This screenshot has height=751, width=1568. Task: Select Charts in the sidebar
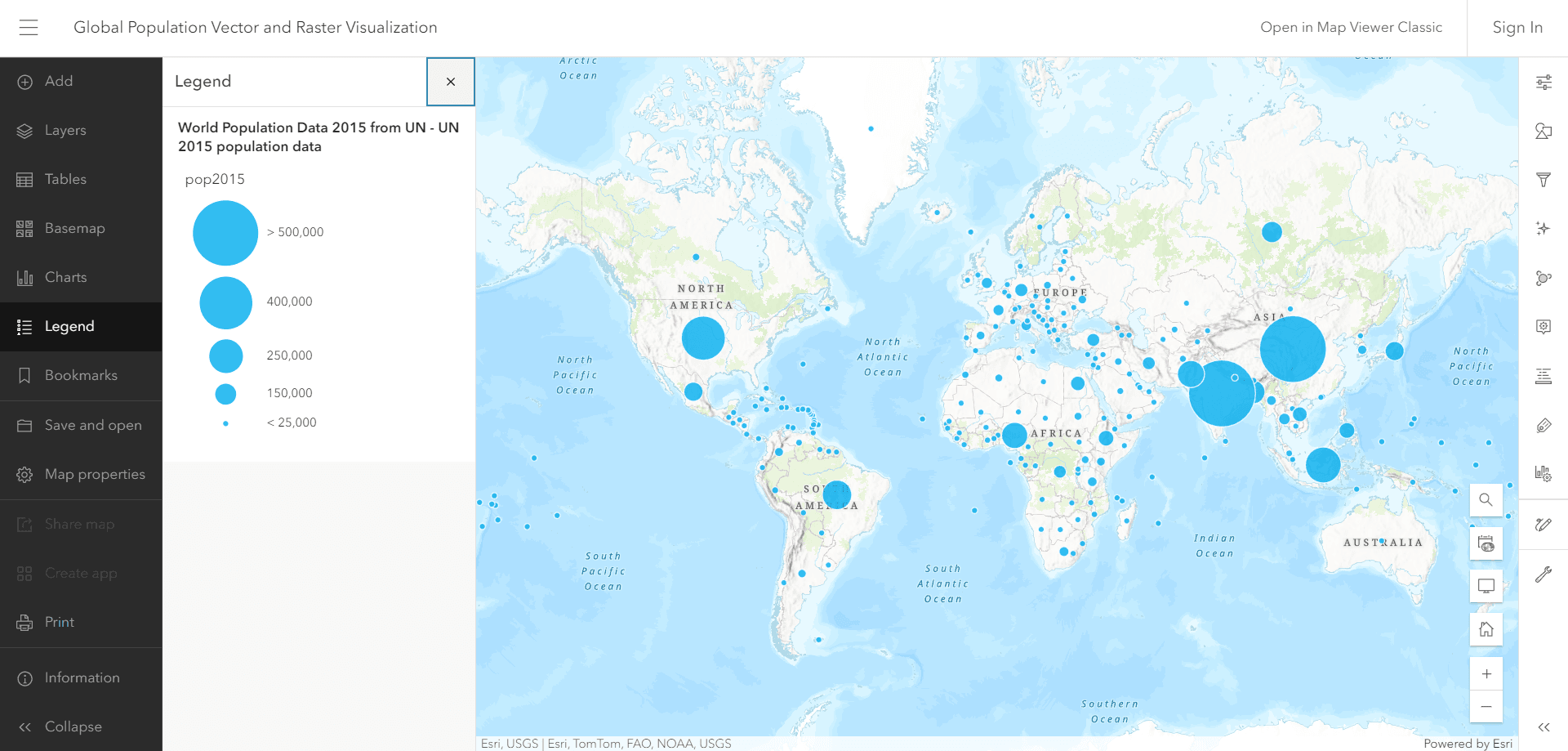pos(65,278)
